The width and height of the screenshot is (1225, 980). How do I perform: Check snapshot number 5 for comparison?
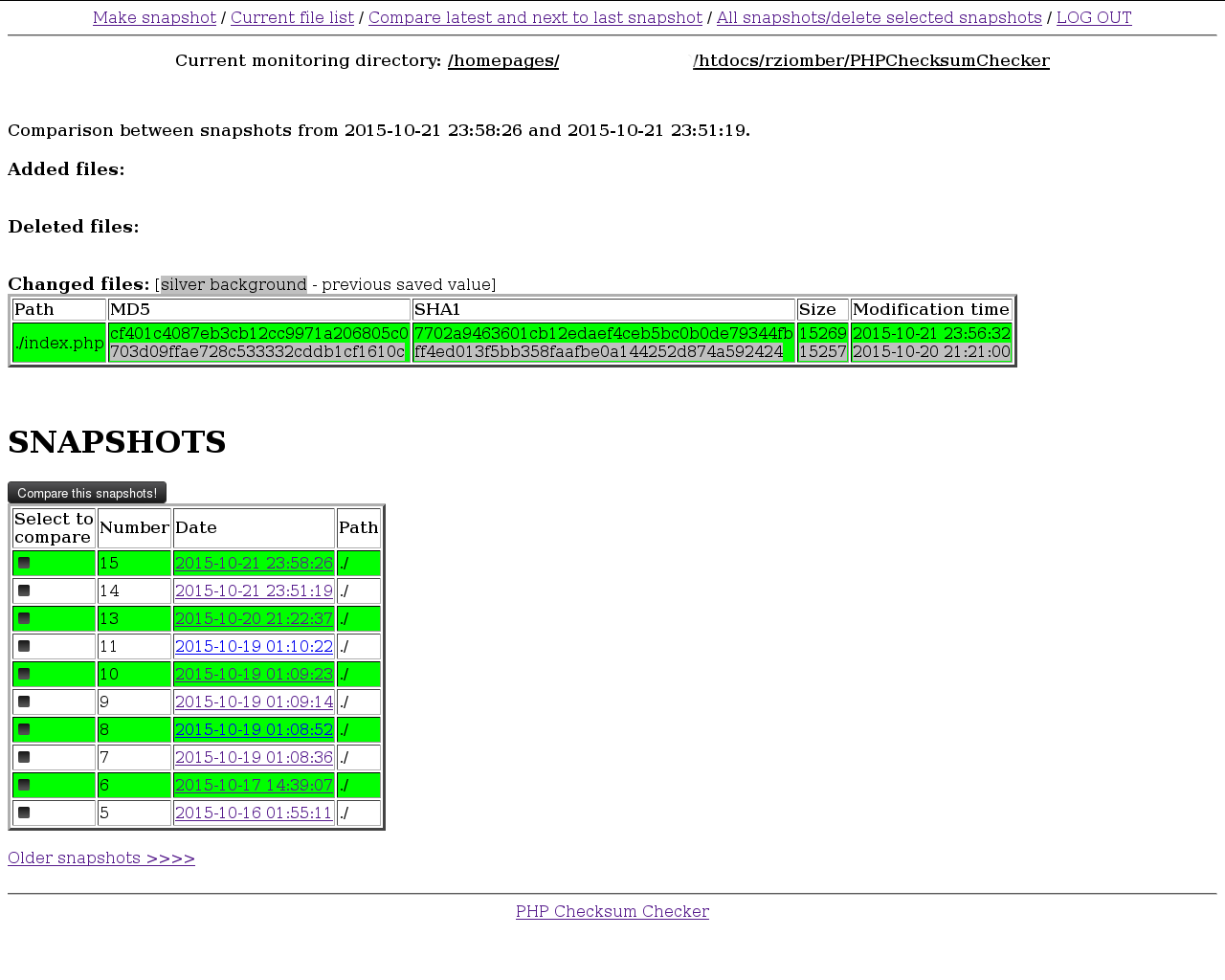point(23,813)
